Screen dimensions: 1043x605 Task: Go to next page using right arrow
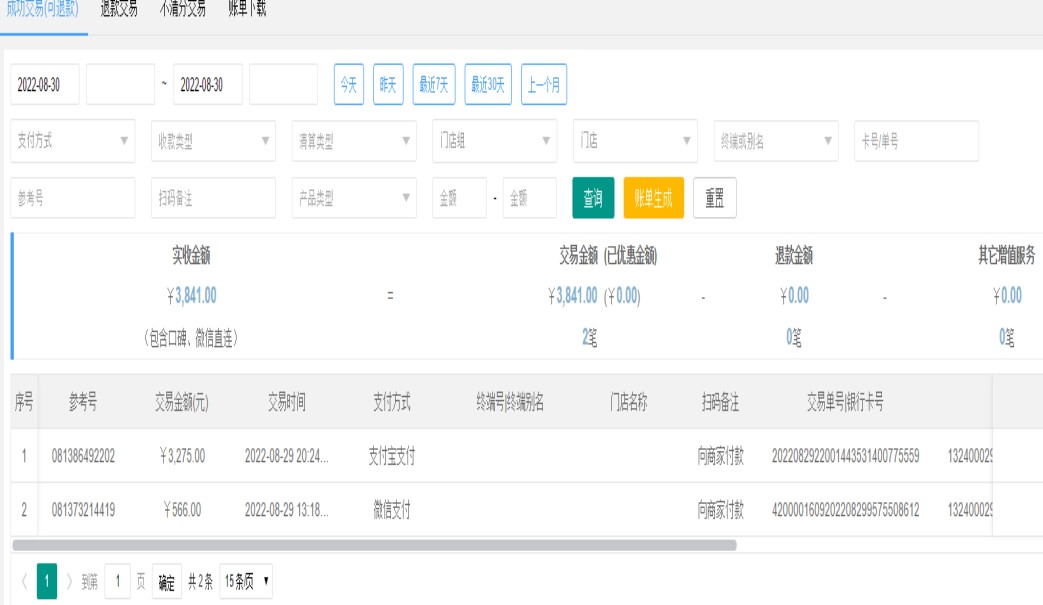pos(69,582)
